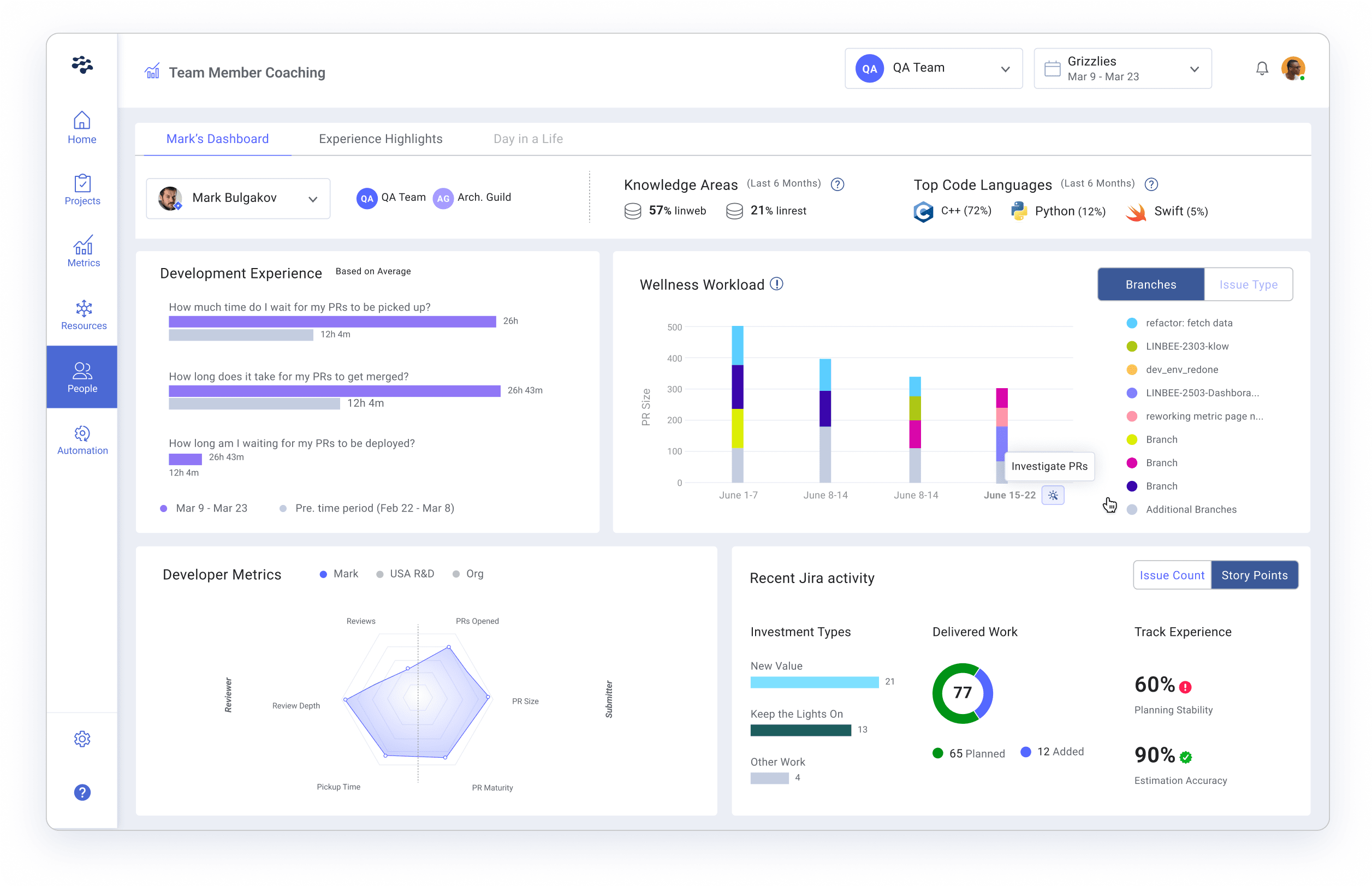Switch the chart to Issue Type view
Viewport: 1372px width, 886px height.
pos(1248,284)
